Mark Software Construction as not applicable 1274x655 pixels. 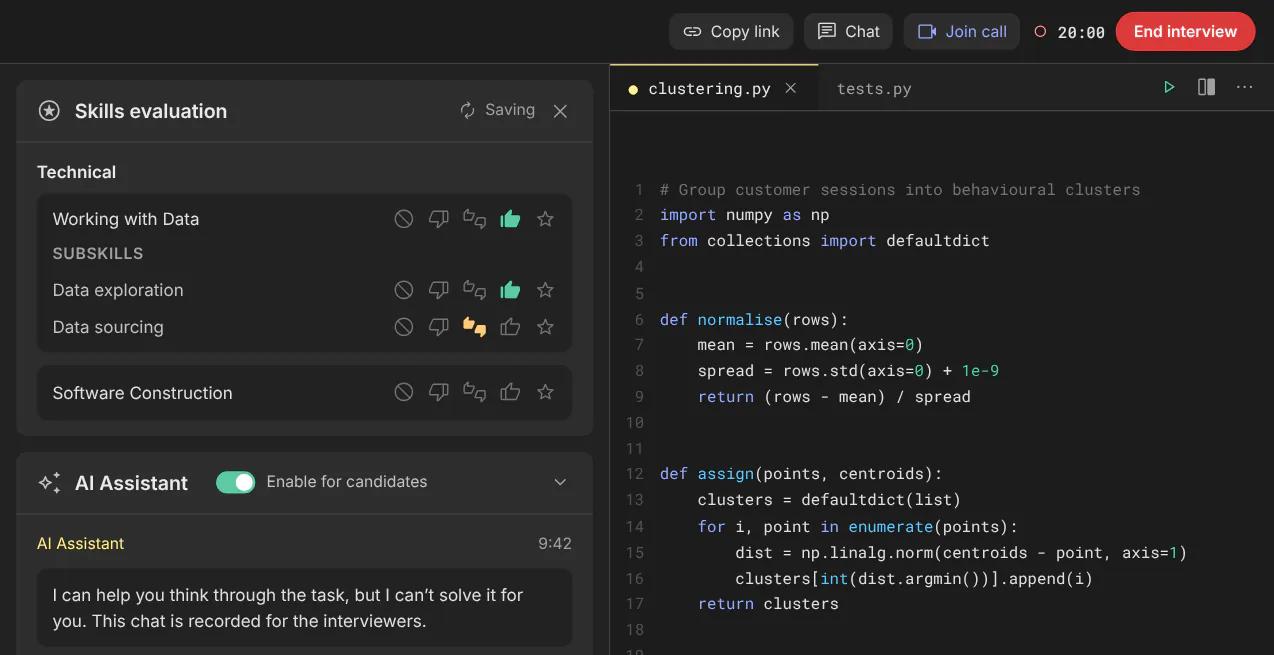(x=404, y=393)
